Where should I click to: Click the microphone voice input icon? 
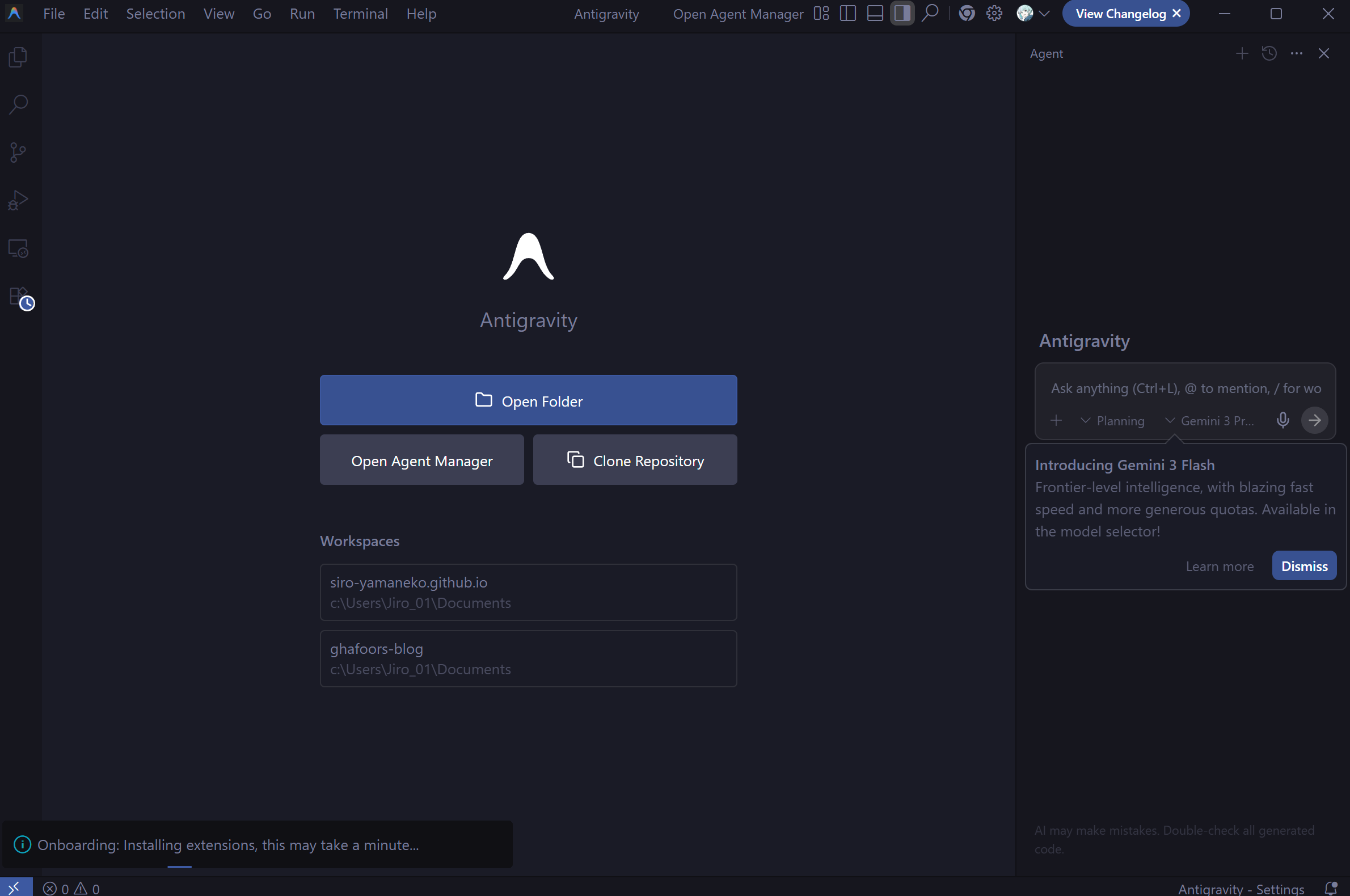click(x=1282, y=421)
